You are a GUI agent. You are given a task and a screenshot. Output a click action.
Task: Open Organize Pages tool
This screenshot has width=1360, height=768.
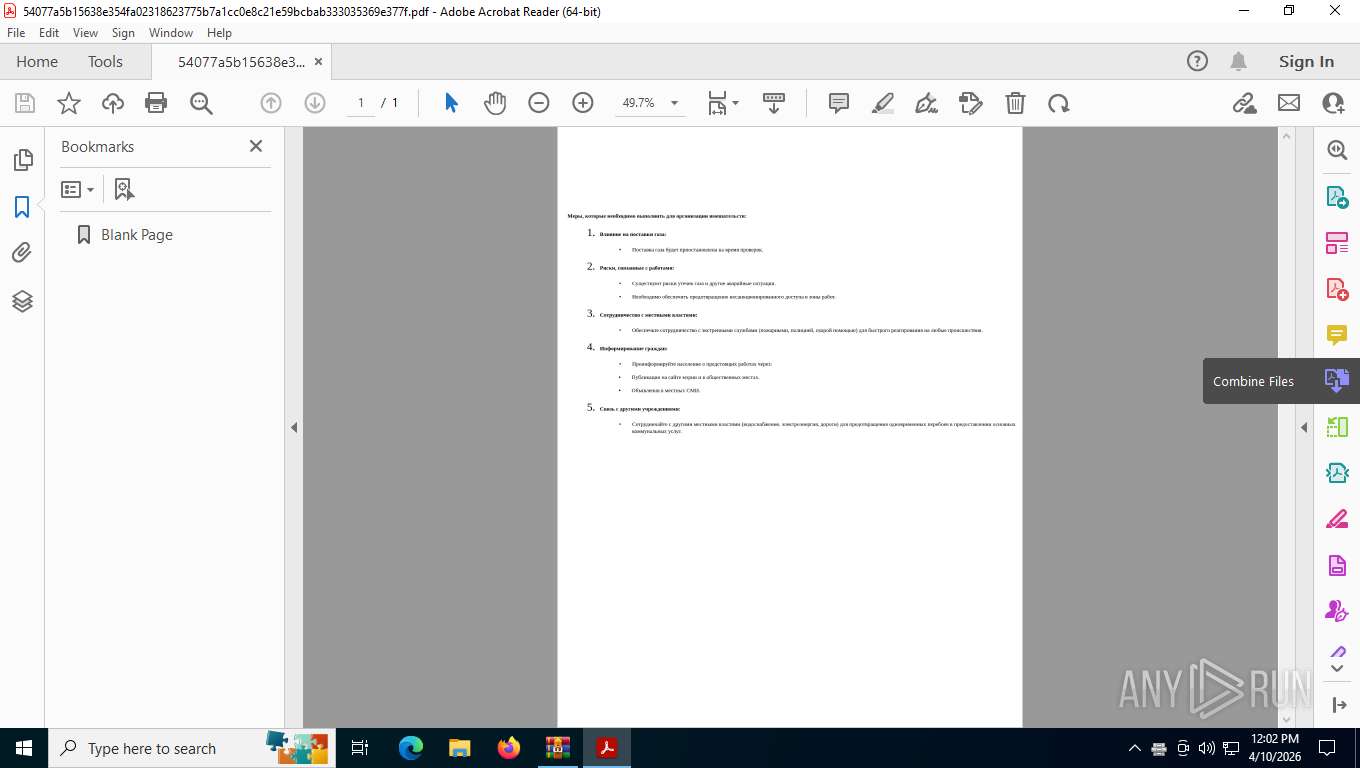point(1337,427)
